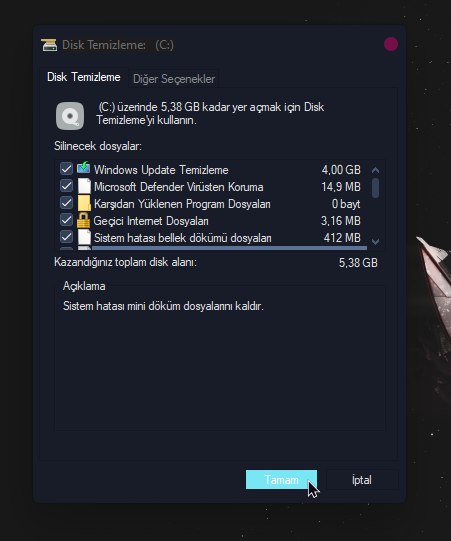The width and height of the screenshot is (451, 541).
Task: Click the 3,16 MB size value
Action: click(x=341, y=221)
